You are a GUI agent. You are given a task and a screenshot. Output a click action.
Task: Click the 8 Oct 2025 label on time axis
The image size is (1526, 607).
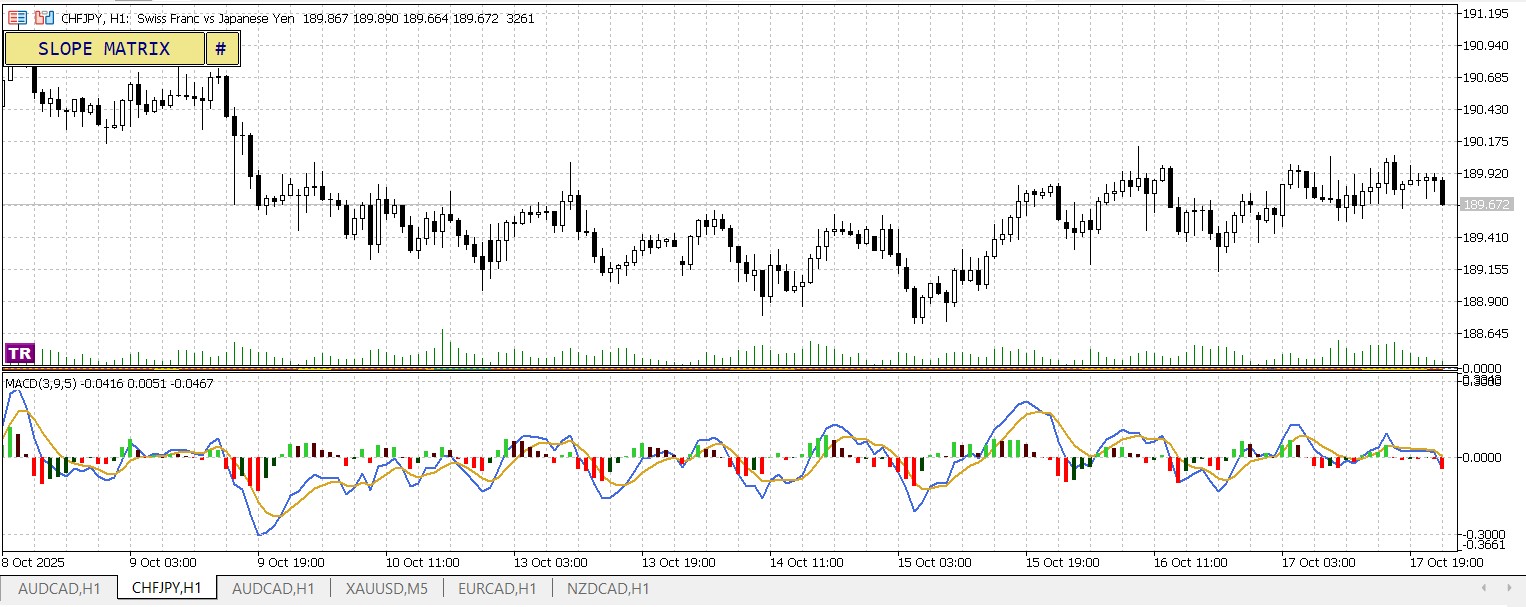pyautogui.click(x=31, y=562)
